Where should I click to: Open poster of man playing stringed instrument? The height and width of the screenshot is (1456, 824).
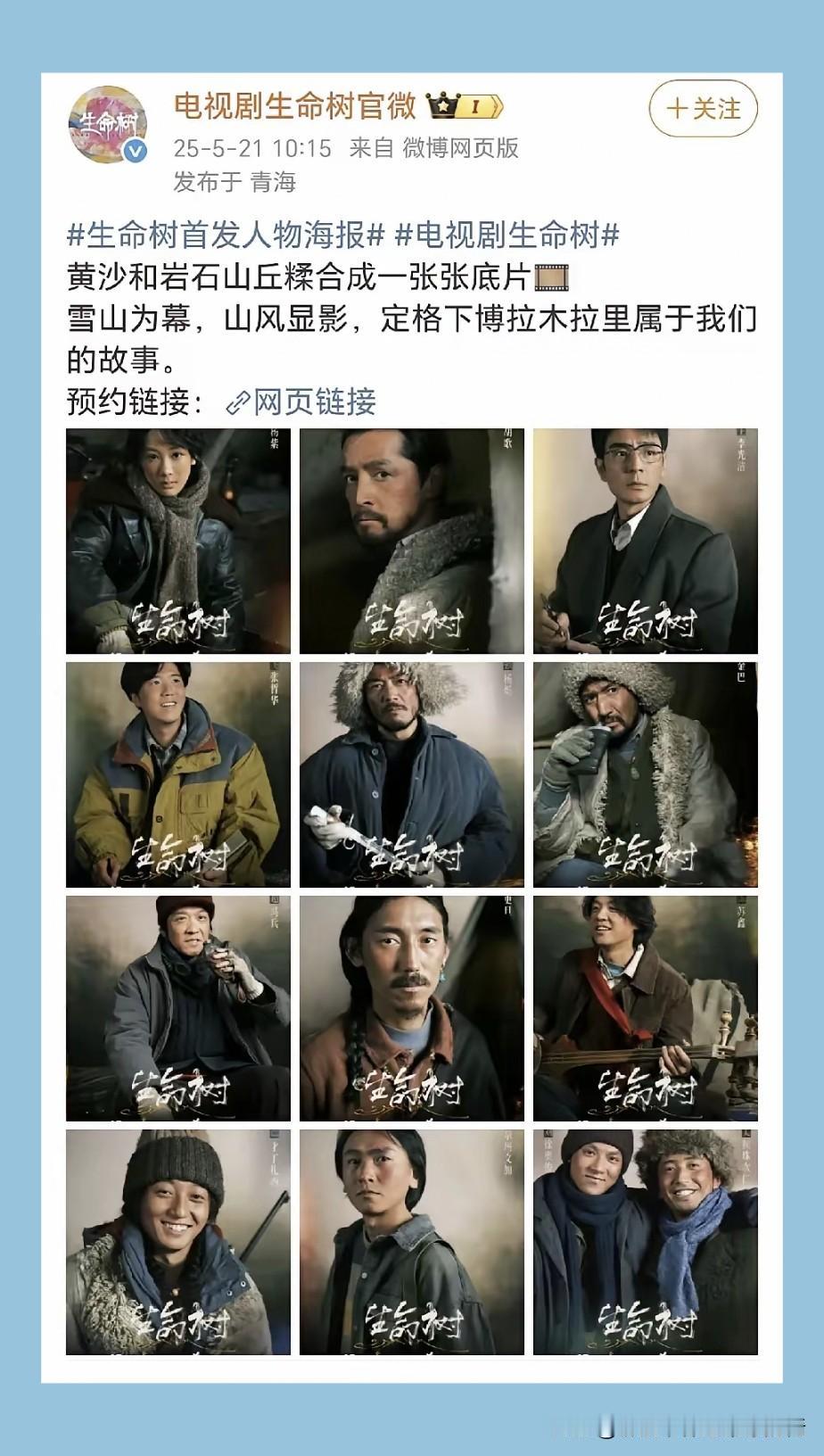[x=646, y=1008]
